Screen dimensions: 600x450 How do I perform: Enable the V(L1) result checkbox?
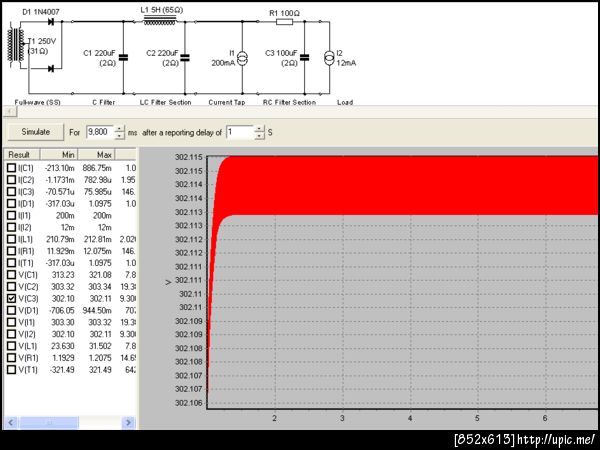coord(11,346)
